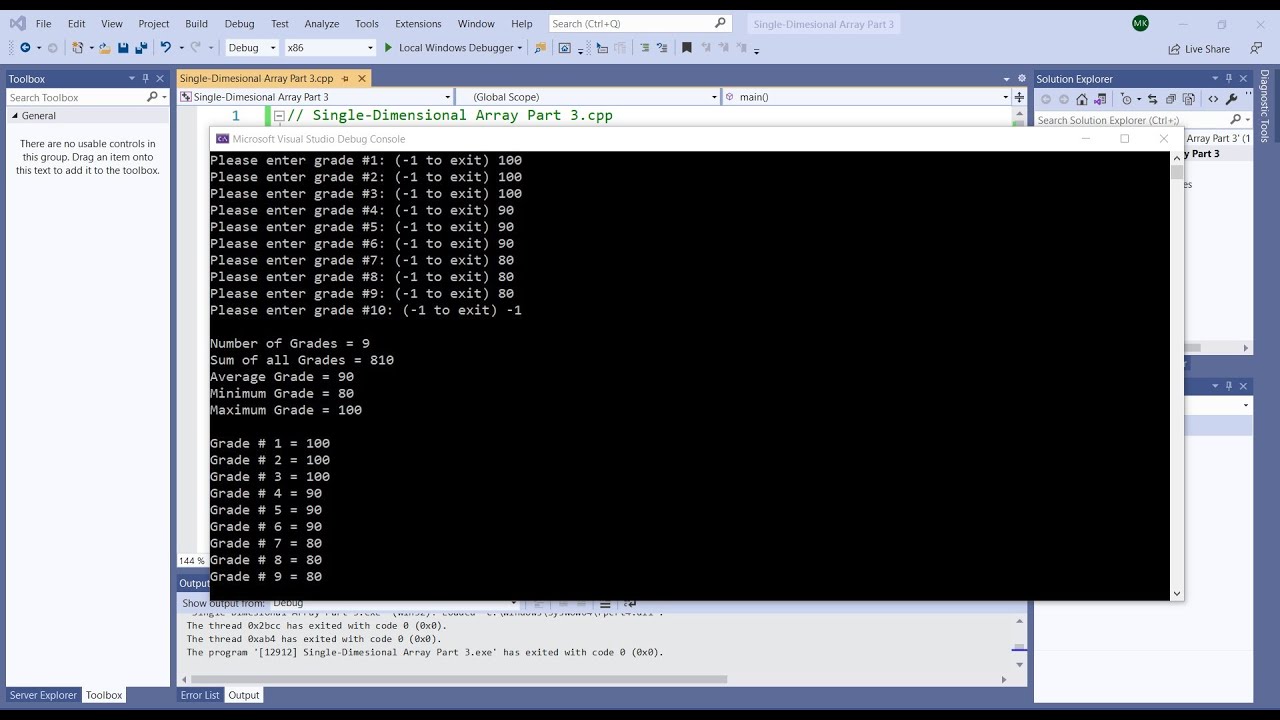Click the New Project toolbar icon
The image size is (1280, 720).
76,47
